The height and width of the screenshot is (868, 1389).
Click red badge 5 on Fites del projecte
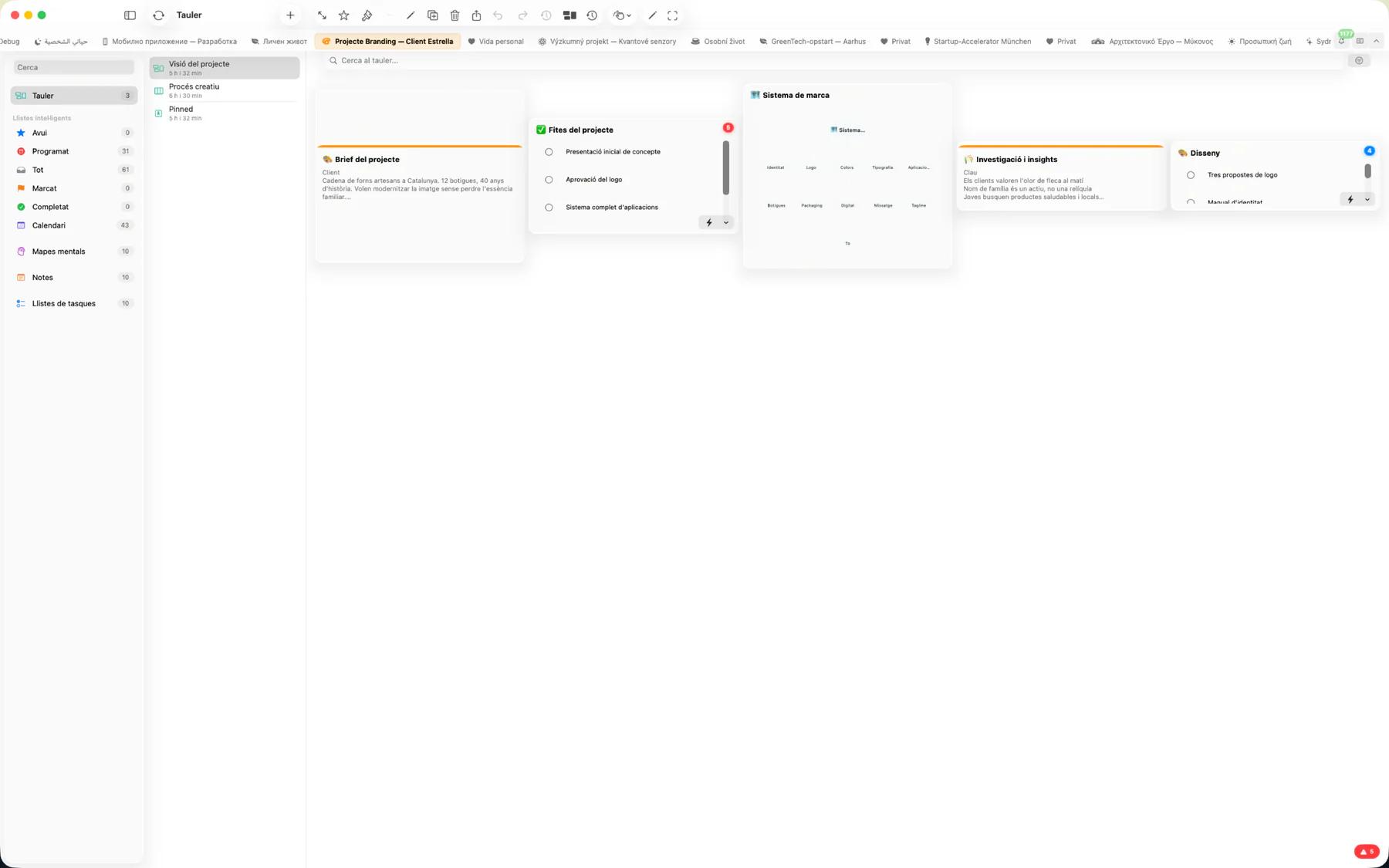point(728,128)
